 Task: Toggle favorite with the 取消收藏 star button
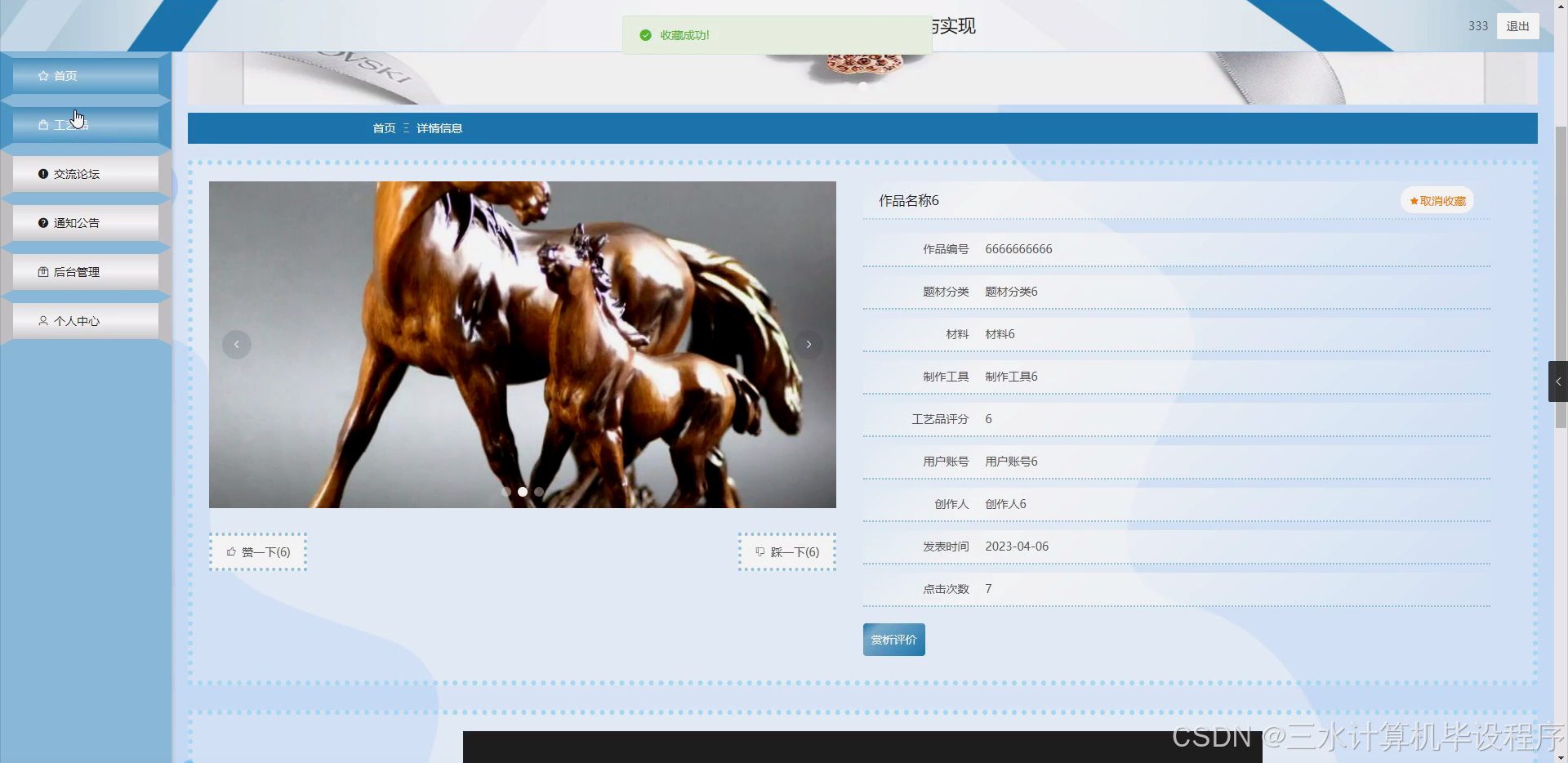point(1437,199)
